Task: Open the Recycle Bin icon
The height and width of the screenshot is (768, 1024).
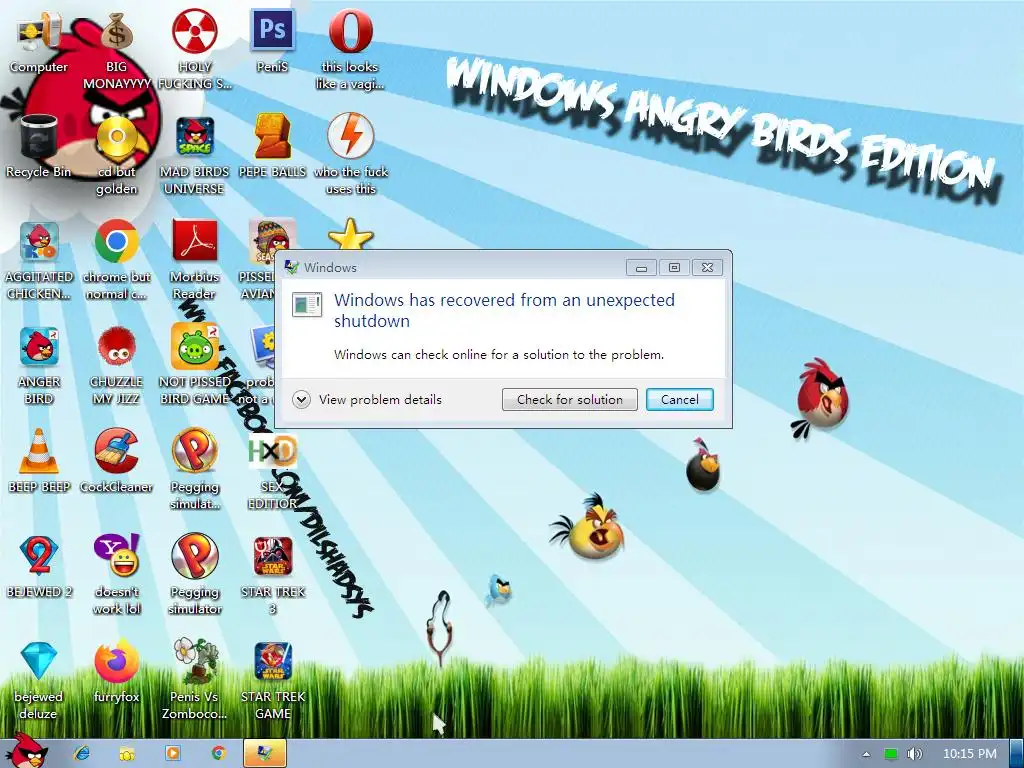Action: tap(39, 145)
